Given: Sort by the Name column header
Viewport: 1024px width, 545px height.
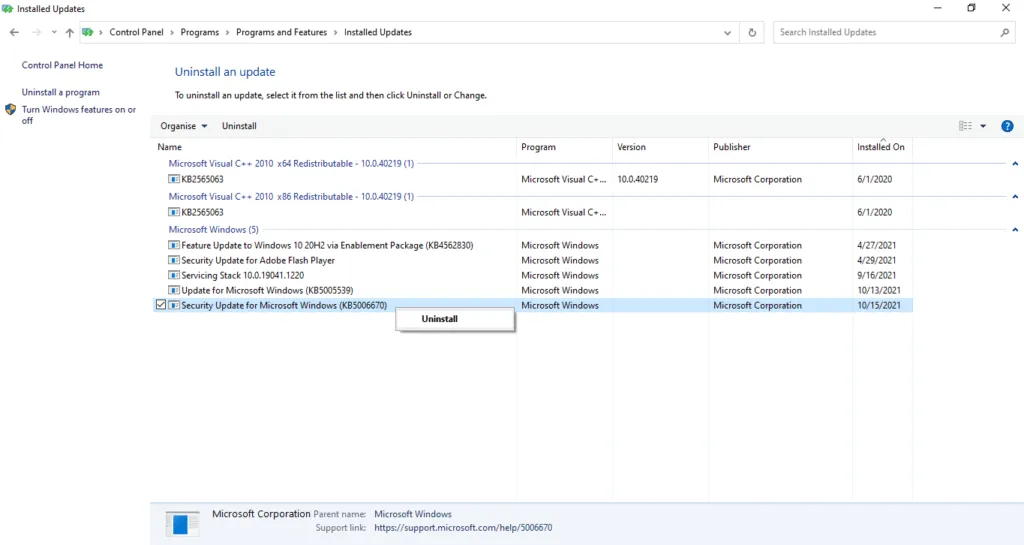Looking at the screenshot, I should (334, 147).
